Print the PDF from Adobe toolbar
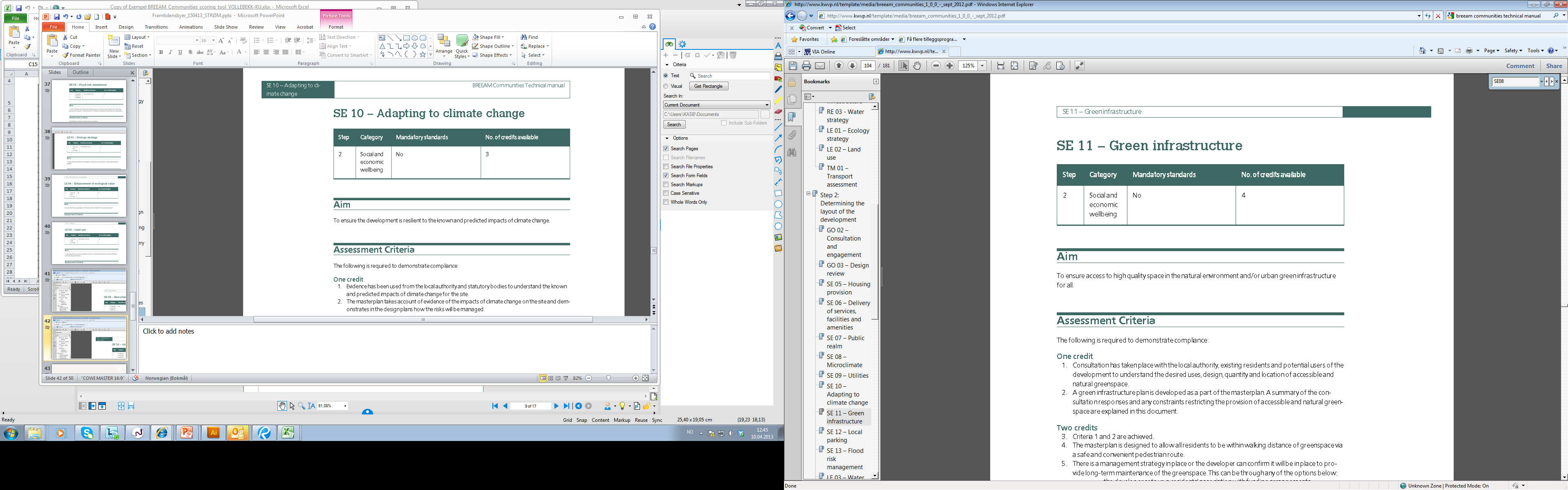1568x490 pixels. tap(806, 66)
